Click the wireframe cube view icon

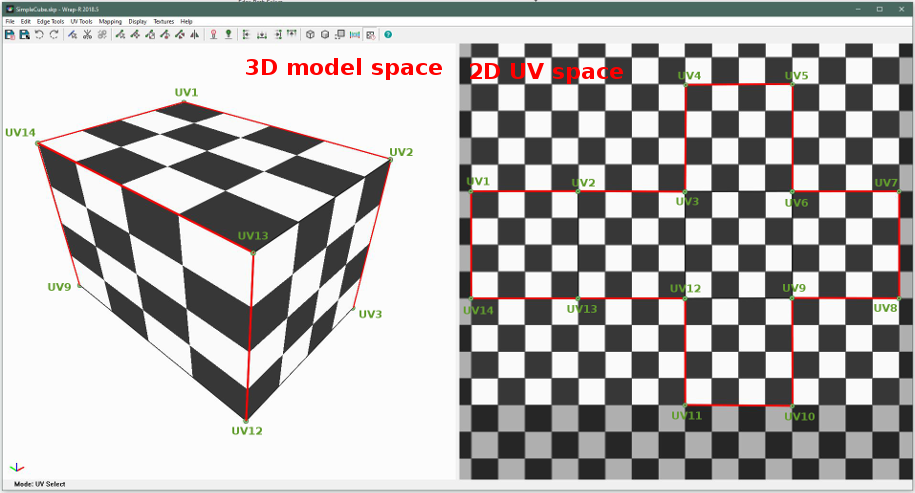click(x=310, y=34)
